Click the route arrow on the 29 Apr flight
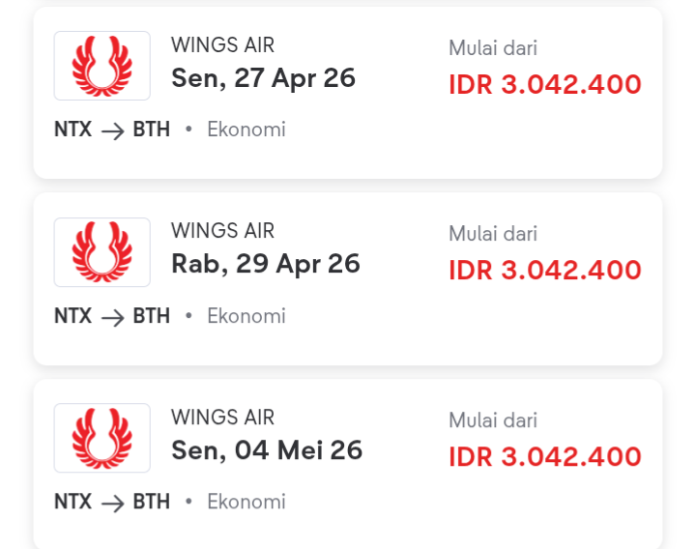 click(112, 317)
